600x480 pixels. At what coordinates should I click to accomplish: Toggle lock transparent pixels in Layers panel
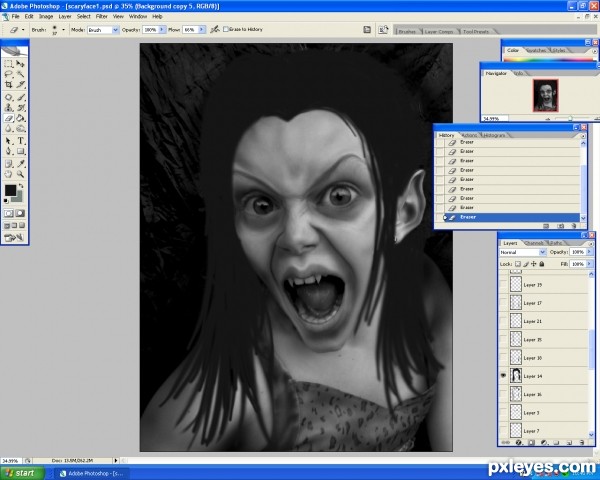point(518,264)
